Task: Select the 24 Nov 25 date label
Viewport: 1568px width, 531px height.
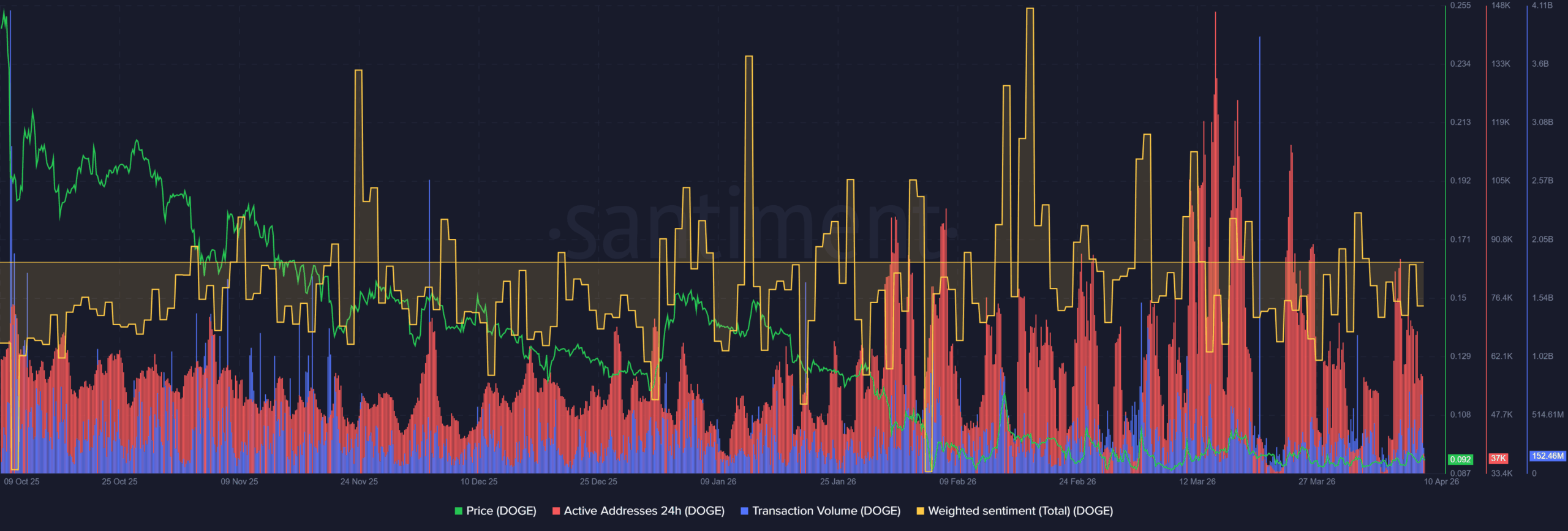Action: (x=359, y=481)
